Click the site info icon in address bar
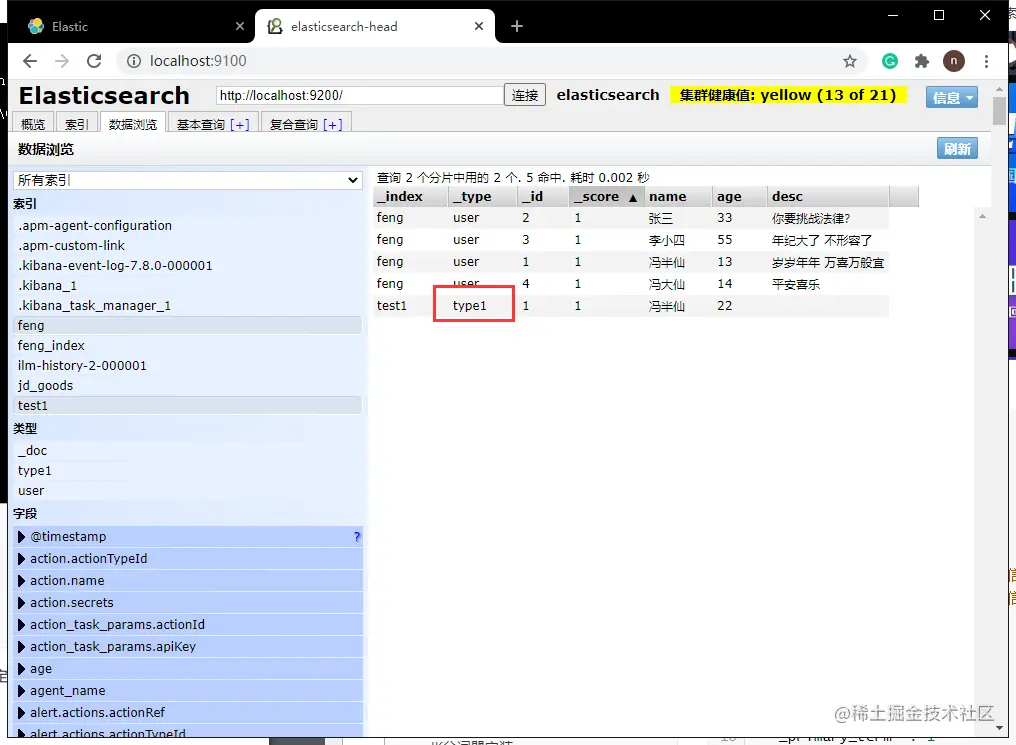Image resolution: width=1016 pixels, height=745 pixels. pos(133,61)
